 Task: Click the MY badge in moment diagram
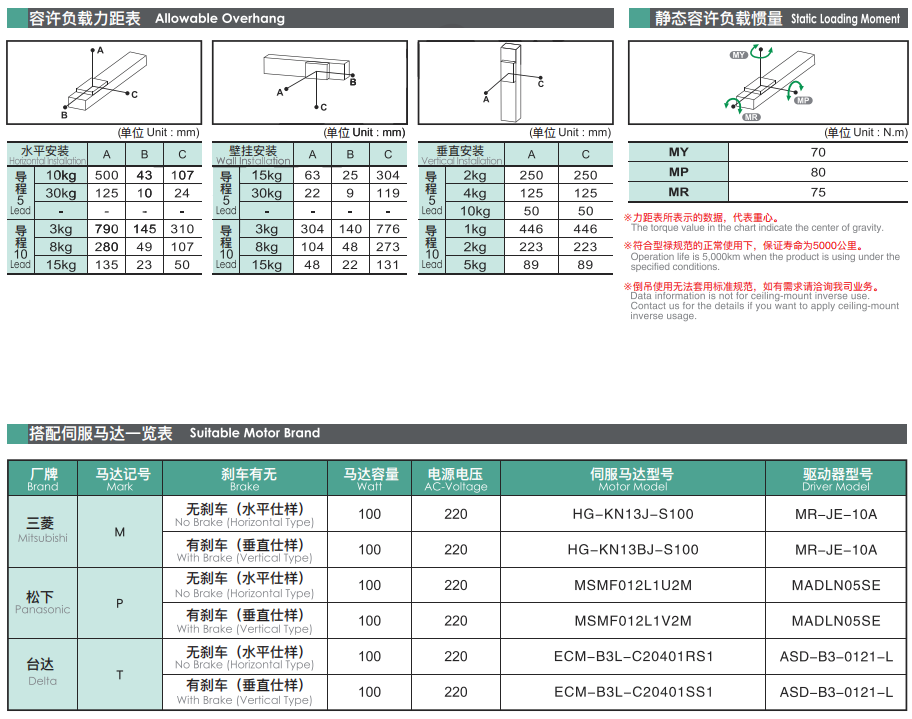(x=741, y=55)
